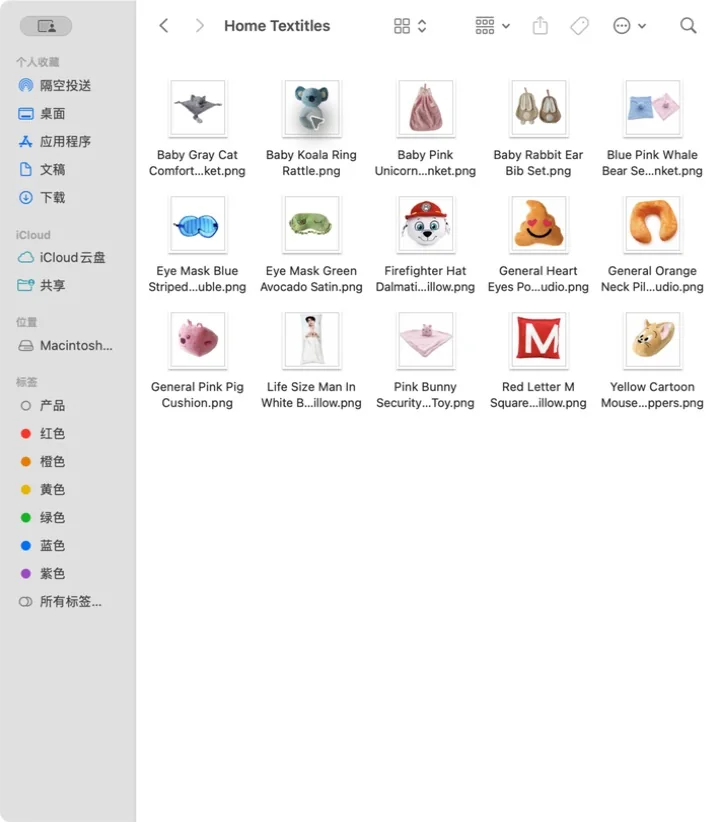Select the 产品 tag in sidebar
The width and height of the screenshot is (716, 822).
[42, 406]
